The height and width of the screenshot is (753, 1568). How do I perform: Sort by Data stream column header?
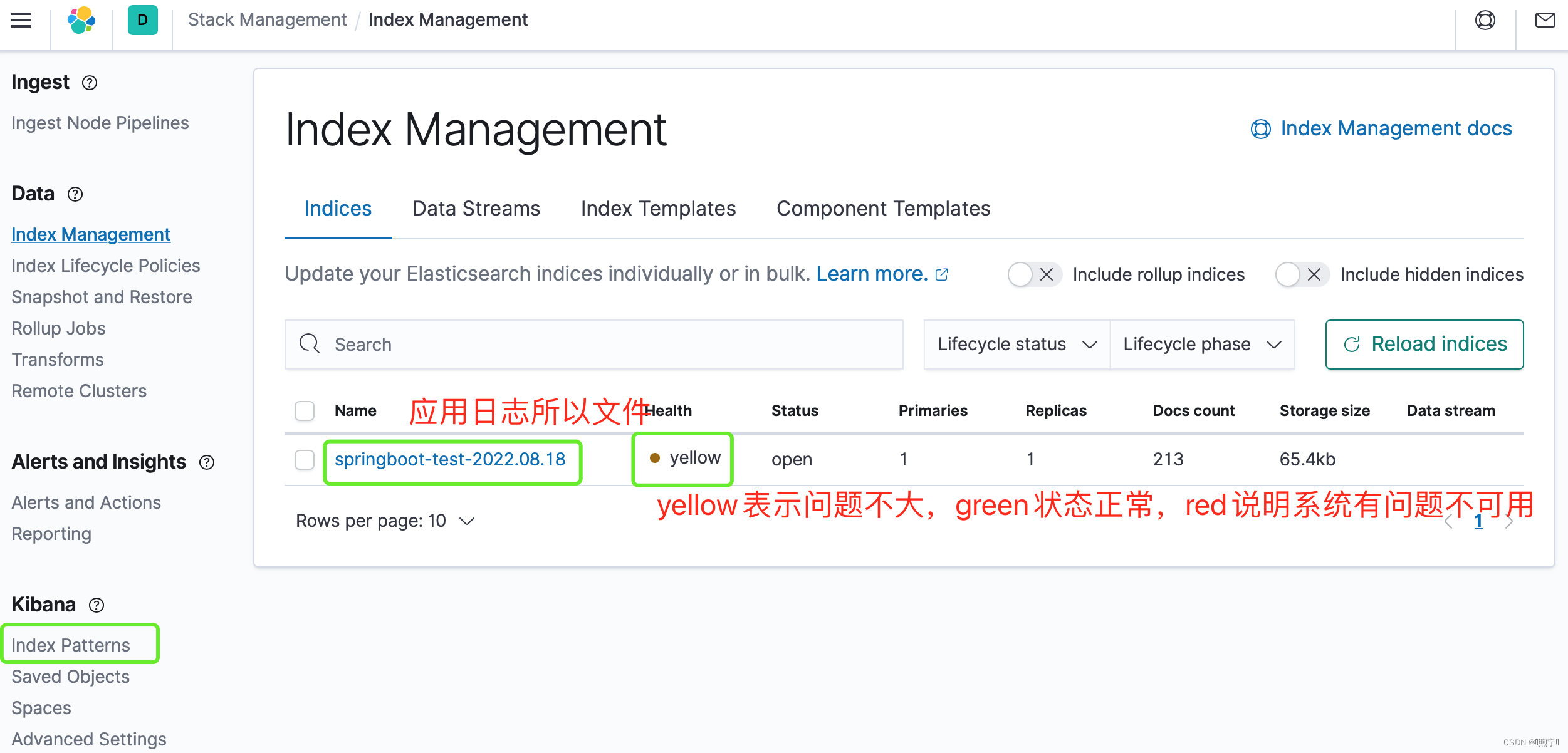click(1451, 411)
